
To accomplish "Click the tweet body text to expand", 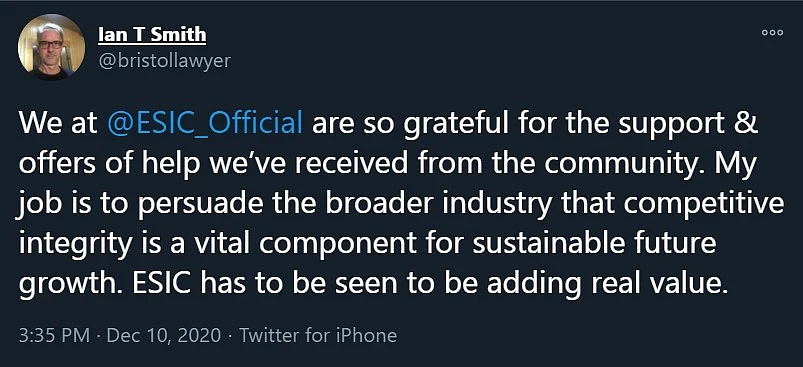I will point(402,204).
